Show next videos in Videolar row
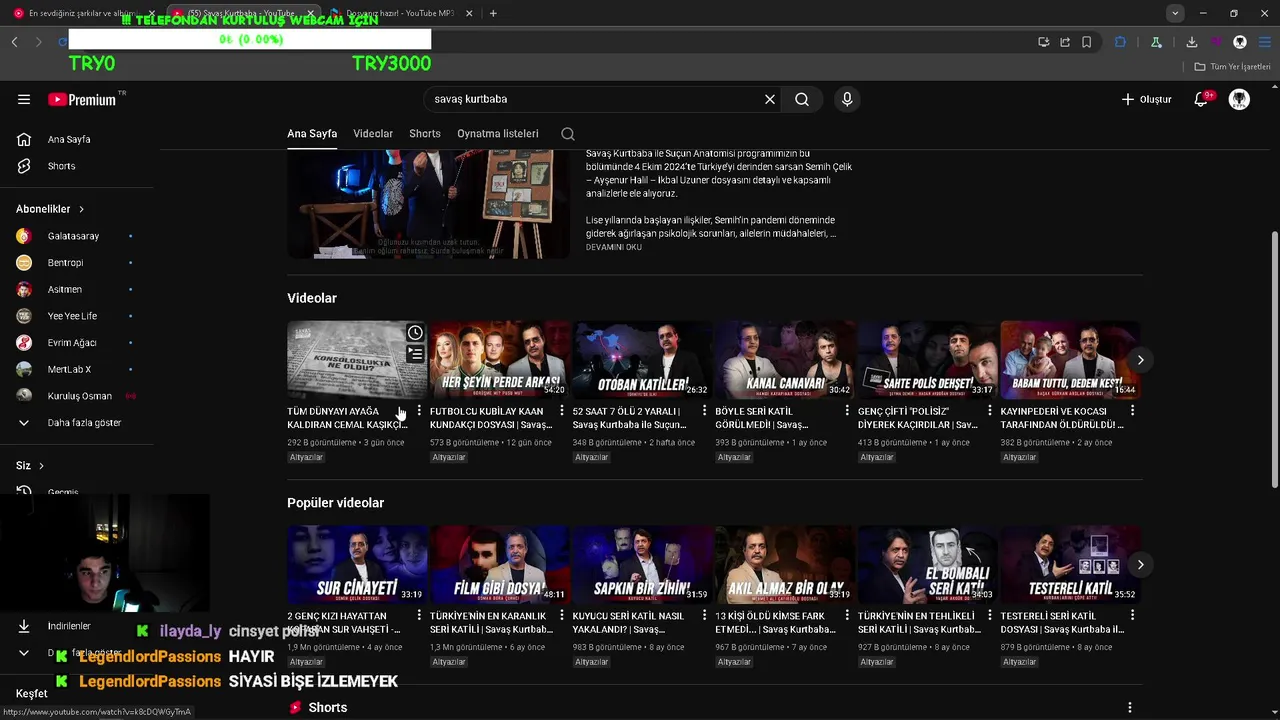 1140,360
